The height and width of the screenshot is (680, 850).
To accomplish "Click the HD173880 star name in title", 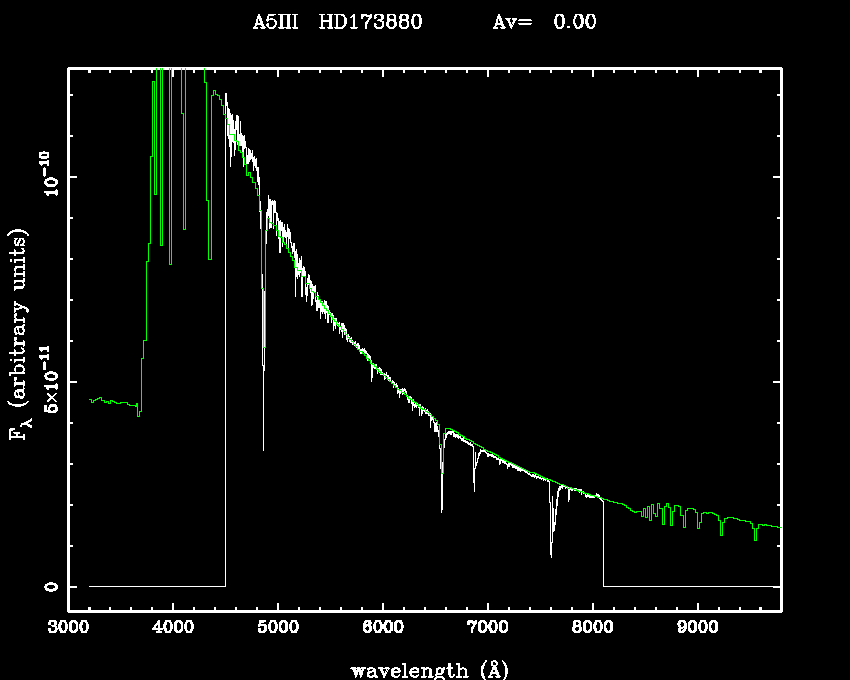I will click(370, 22).
